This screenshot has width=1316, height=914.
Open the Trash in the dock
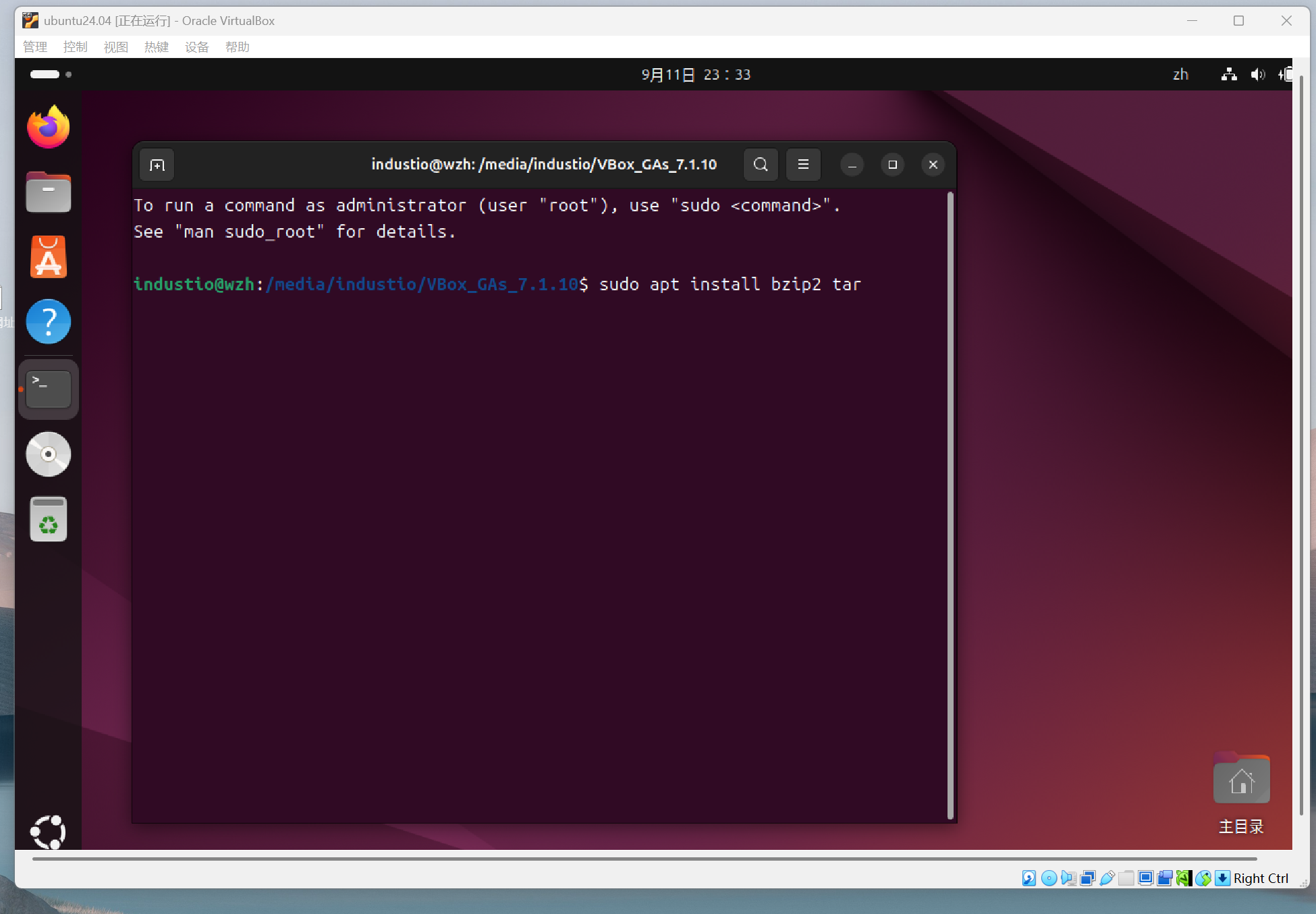(x=48, y=519)
